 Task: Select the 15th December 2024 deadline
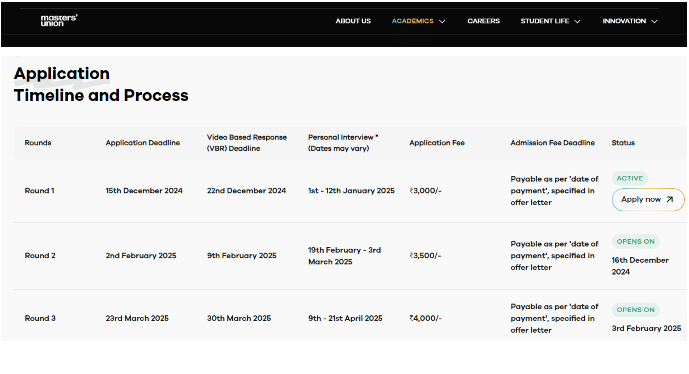point(144,191)
